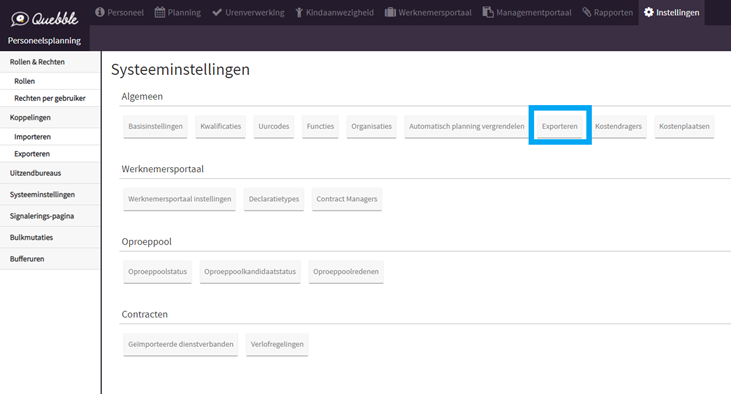Image resolution: width=731 pixels, height=394 pixels.
Task: Open the Kostenplaatsen settings
Action: (x=684, y=126)
